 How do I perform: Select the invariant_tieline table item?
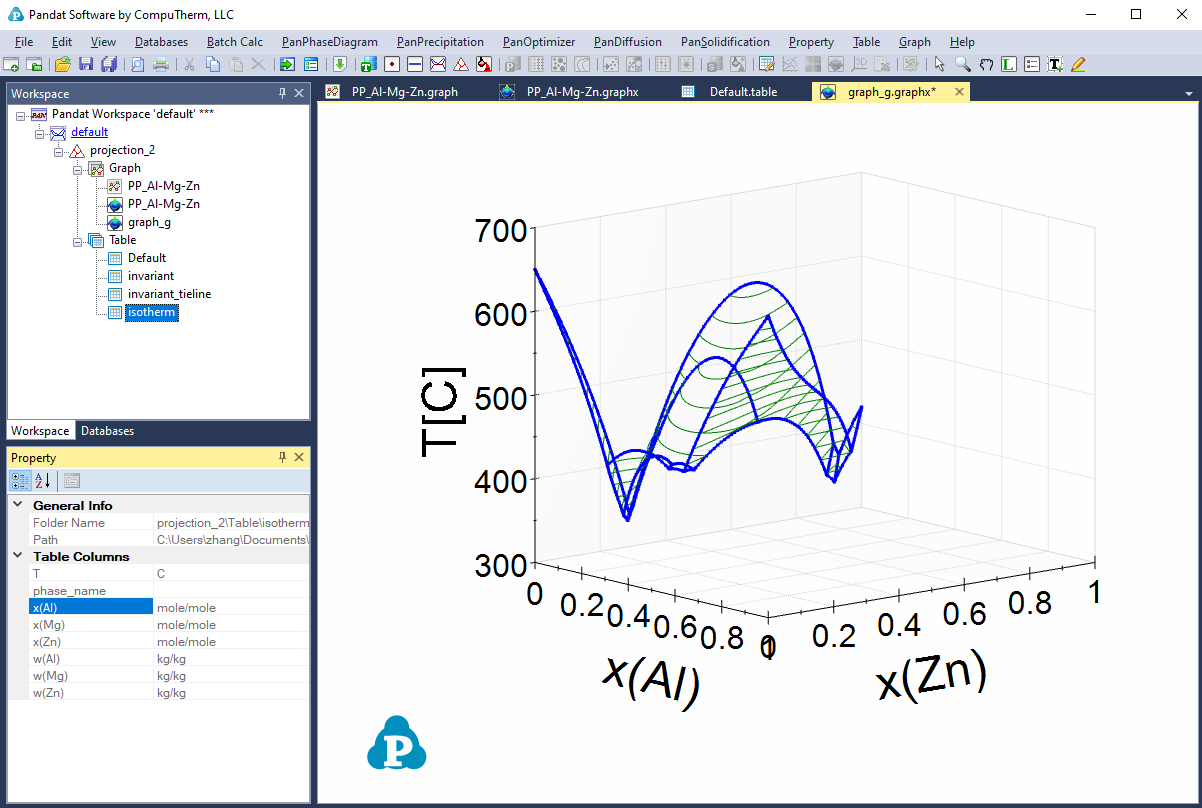coord(169,294)
